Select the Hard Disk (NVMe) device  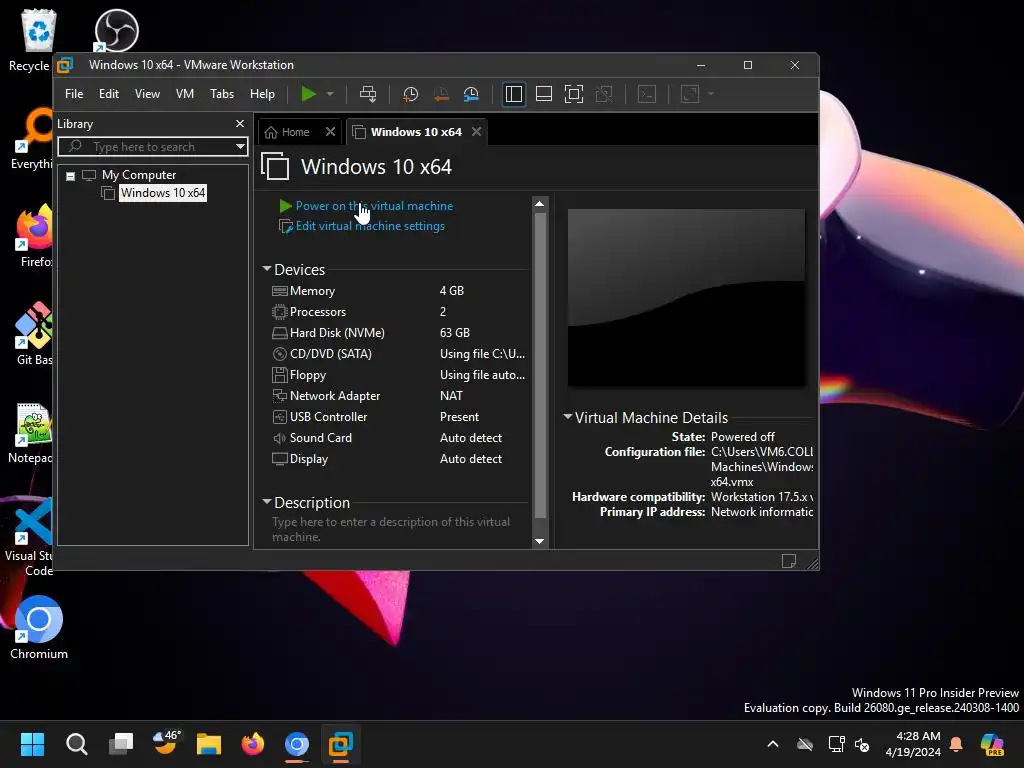pyautogui.click(x=398, y=332)
